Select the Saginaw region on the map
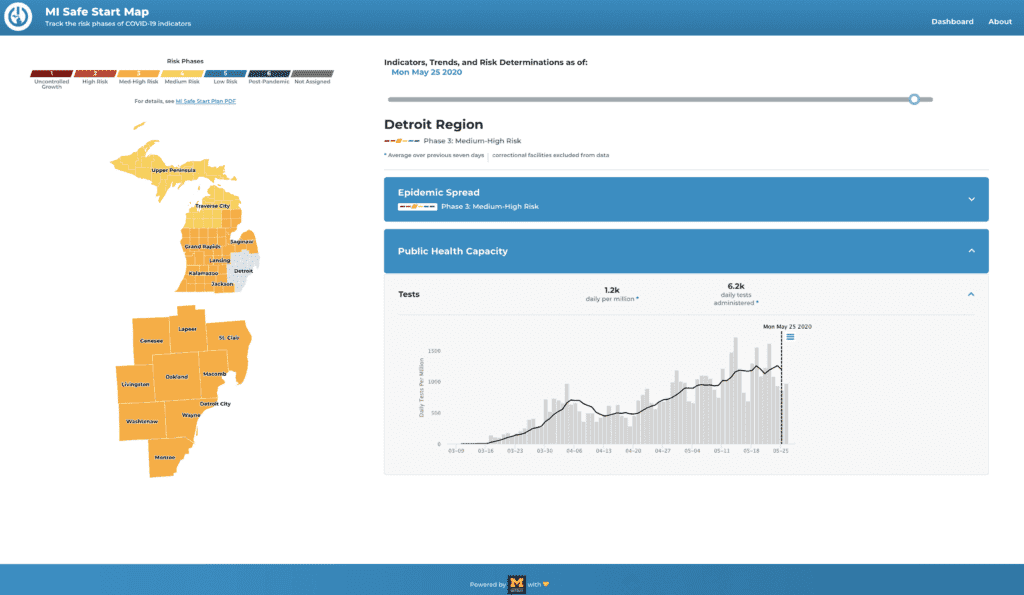The image size is (1024, 595). click(x=241, y=242)
